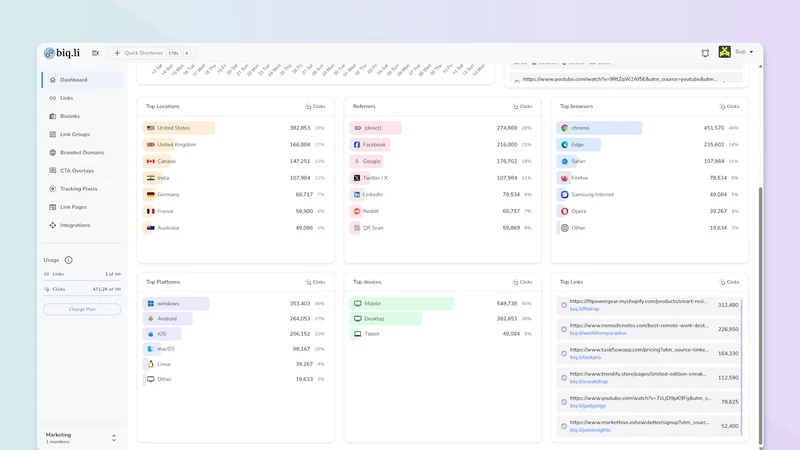The height and width of the screenshot is (450, 800).
Task: Open the biq.li/fitdrop short link
Action: 584,309
